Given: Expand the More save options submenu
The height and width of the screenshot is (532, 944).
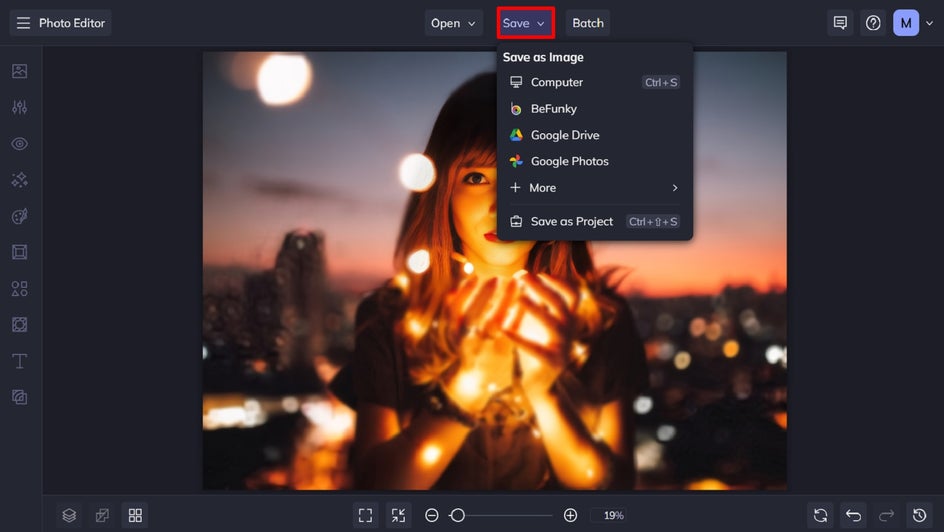Looking at the screenshot, I should coord(595,188).
